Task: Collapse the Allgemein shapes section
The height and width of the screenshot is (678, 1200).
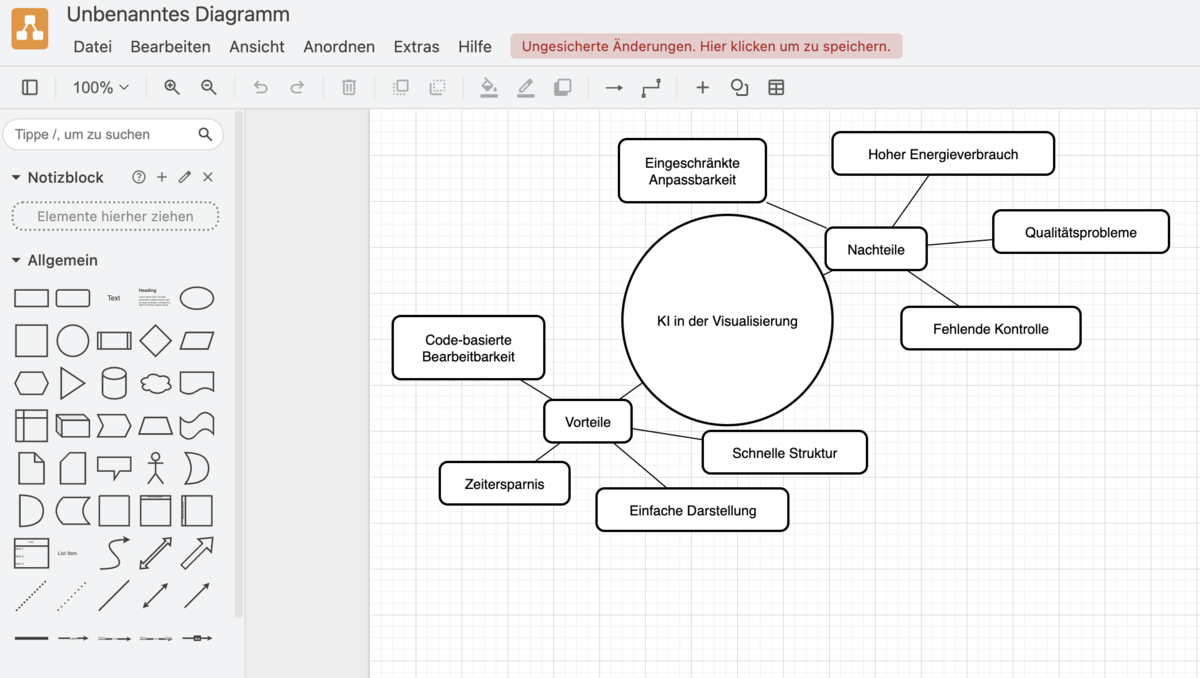Action: pos(16,260)
